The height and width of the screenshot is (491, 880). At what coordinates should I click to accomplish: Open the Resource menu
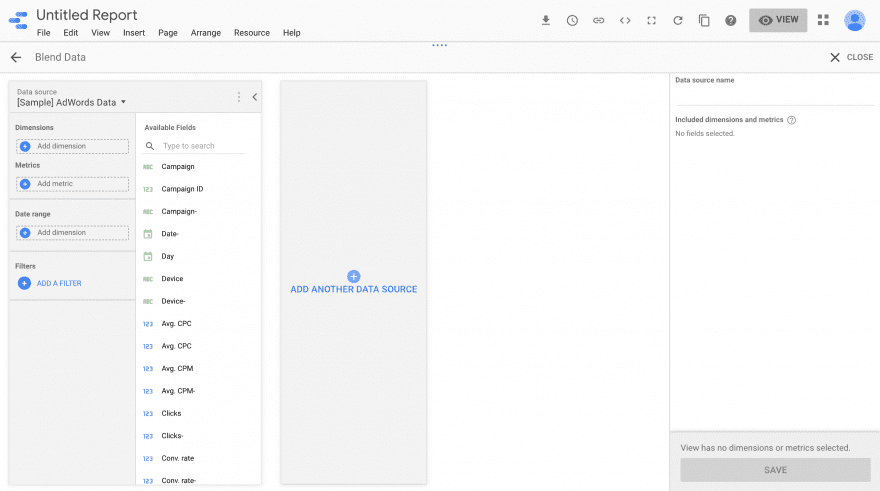[x=251, y=33]
